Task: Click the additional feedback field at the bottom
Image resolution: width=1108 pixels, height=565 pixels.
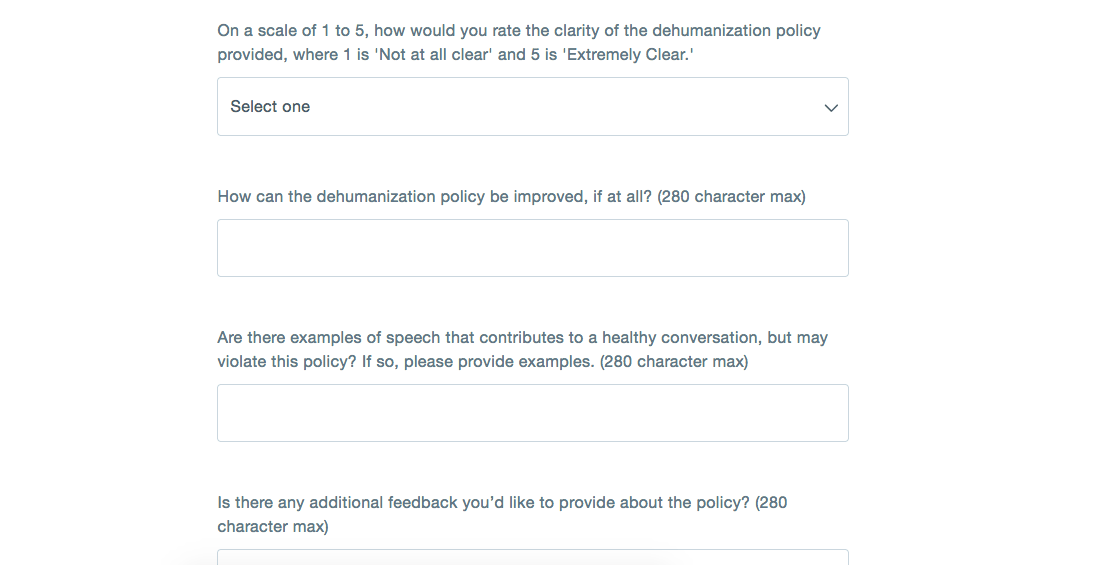Action: pos(533,557)
